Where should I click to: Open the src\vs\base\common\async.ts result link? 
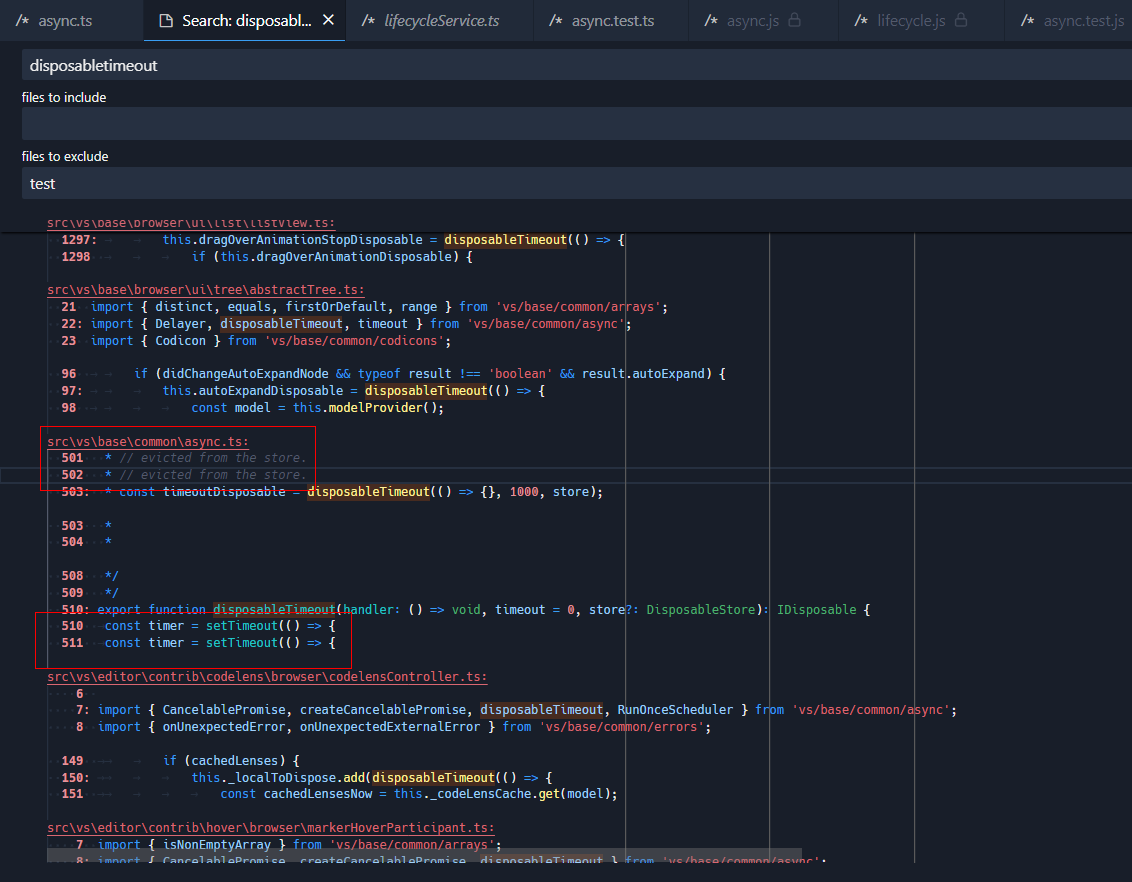pos(148,442)
